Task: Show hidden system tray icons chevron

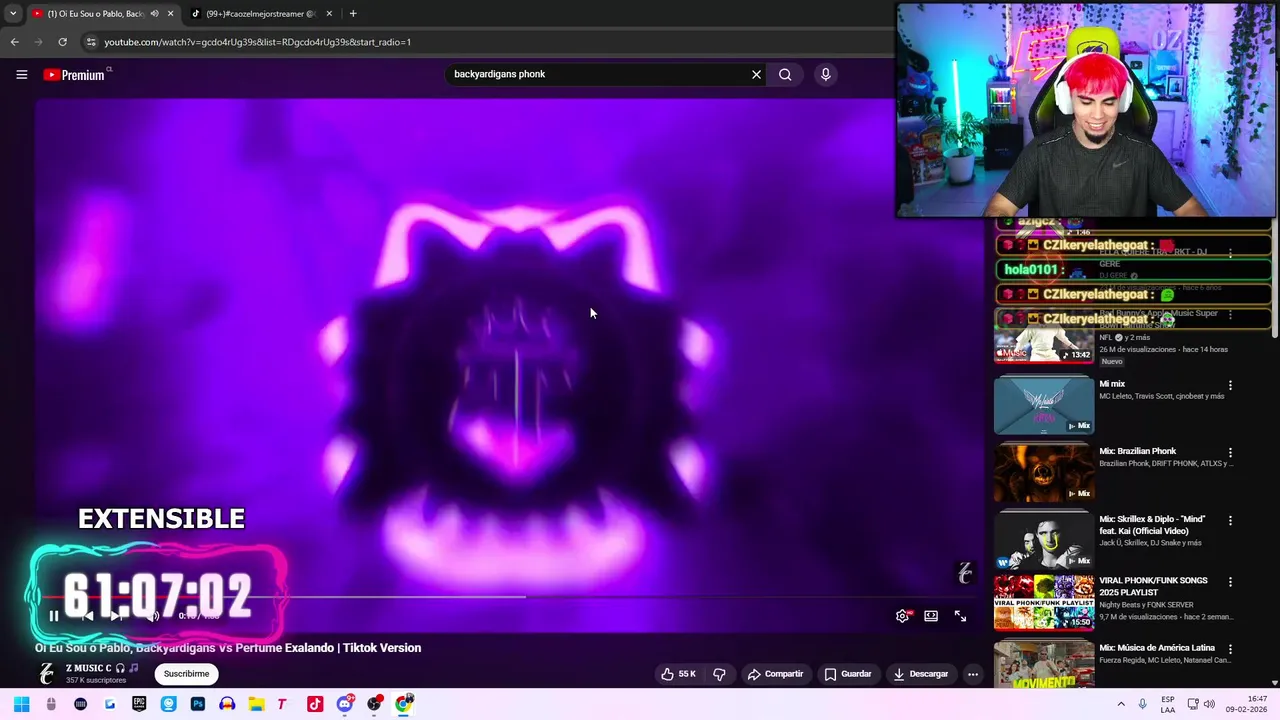Action: coord(1120,704)
